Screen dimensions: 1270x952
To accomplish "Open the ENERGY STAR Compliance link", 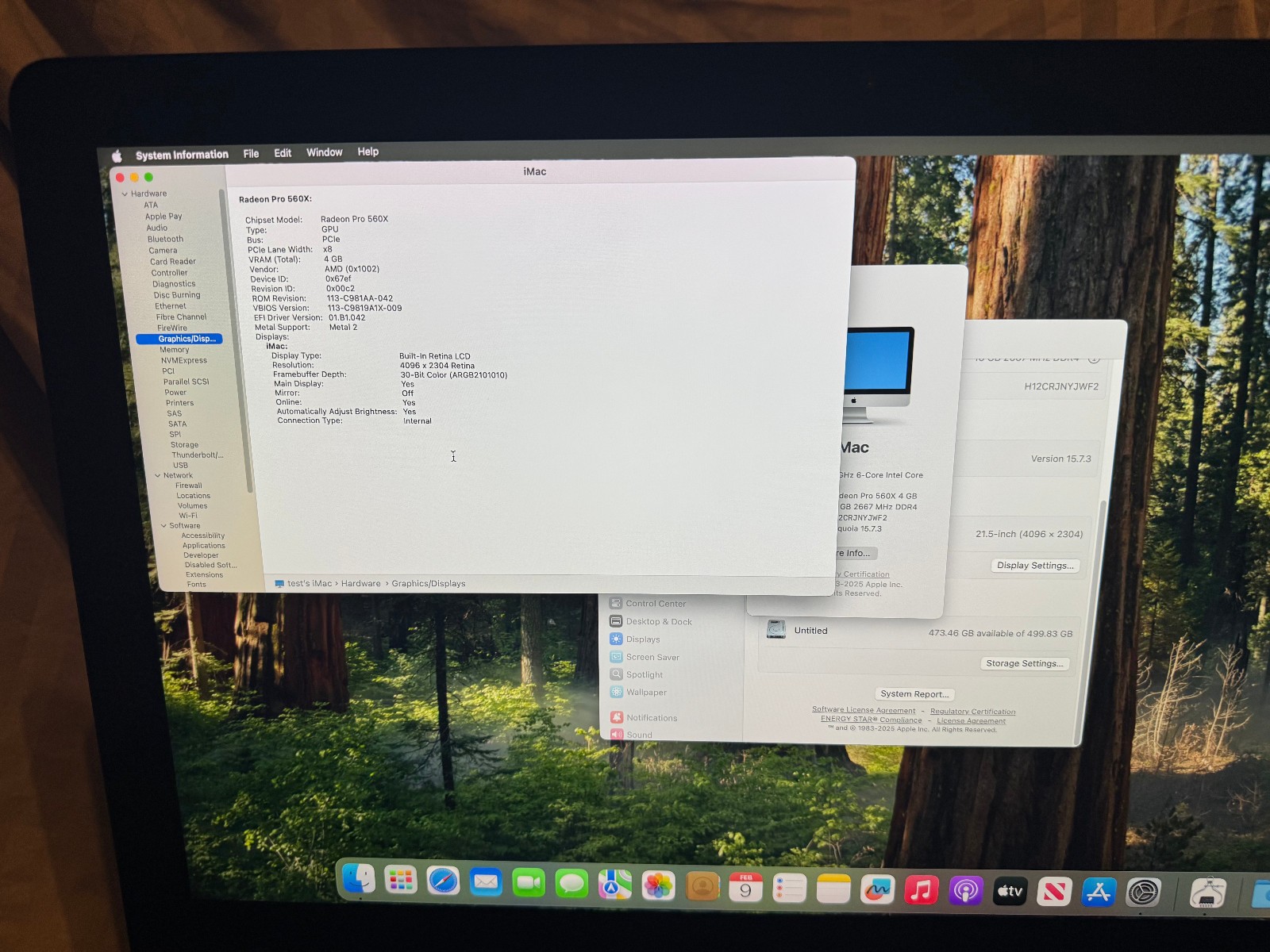I will [872, 720].
